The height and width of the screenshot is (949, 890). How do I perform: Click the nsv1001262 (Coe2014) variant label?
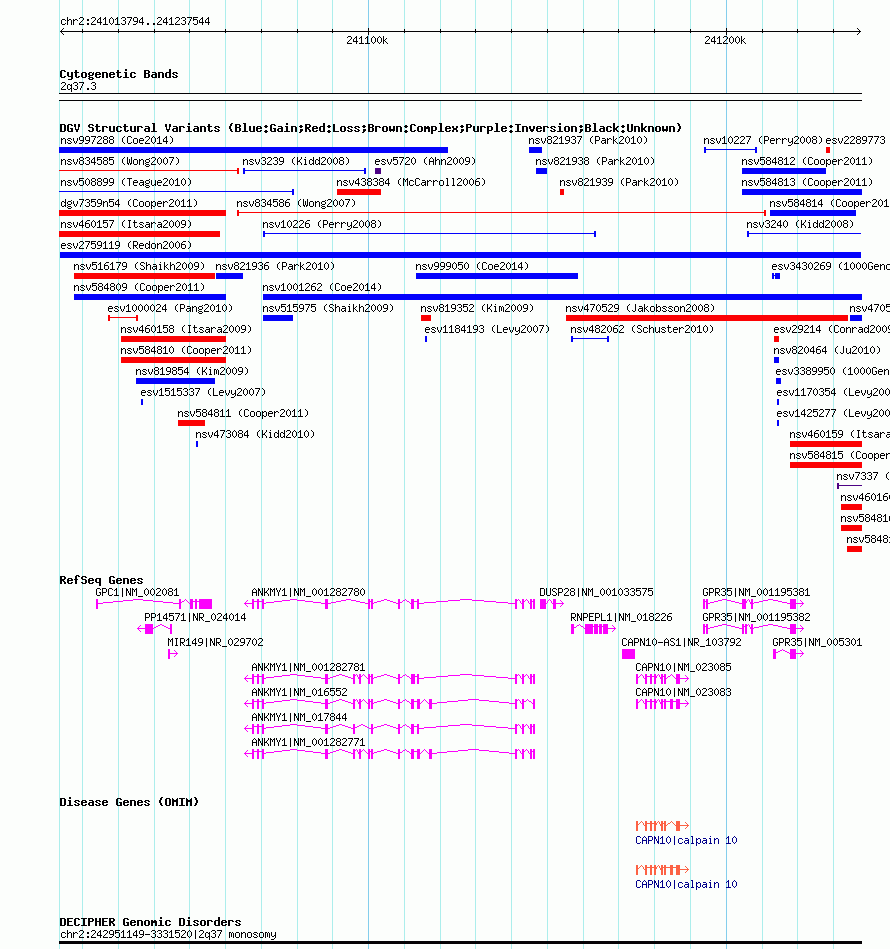(322, 287)
